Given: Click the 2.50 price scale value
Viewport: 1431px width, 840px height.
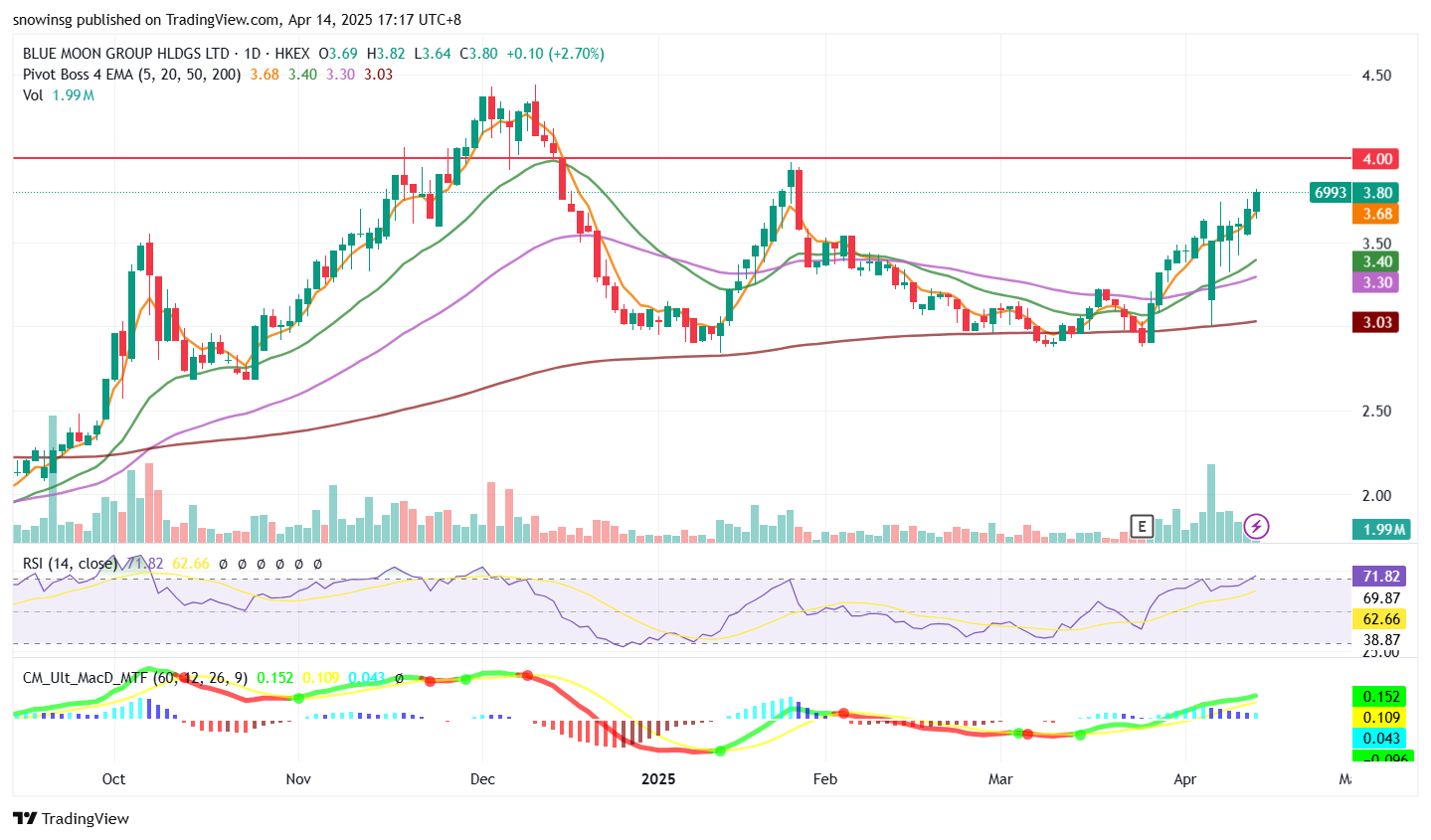Looking at the screenshot, I should point(1377,411).
